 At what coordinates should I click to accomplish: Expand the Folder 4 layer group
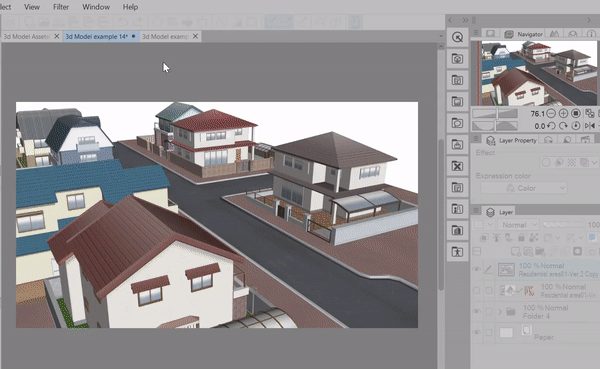(500, 312)
